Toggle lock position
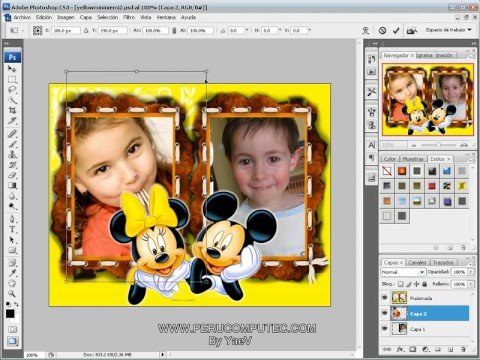The image size is (480, 360). pos(416,284)
